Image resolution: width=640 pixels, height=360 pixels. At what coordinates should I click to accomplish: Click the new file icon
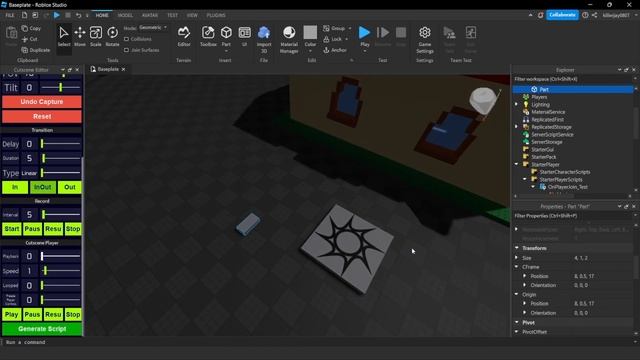tap(24, 15)
